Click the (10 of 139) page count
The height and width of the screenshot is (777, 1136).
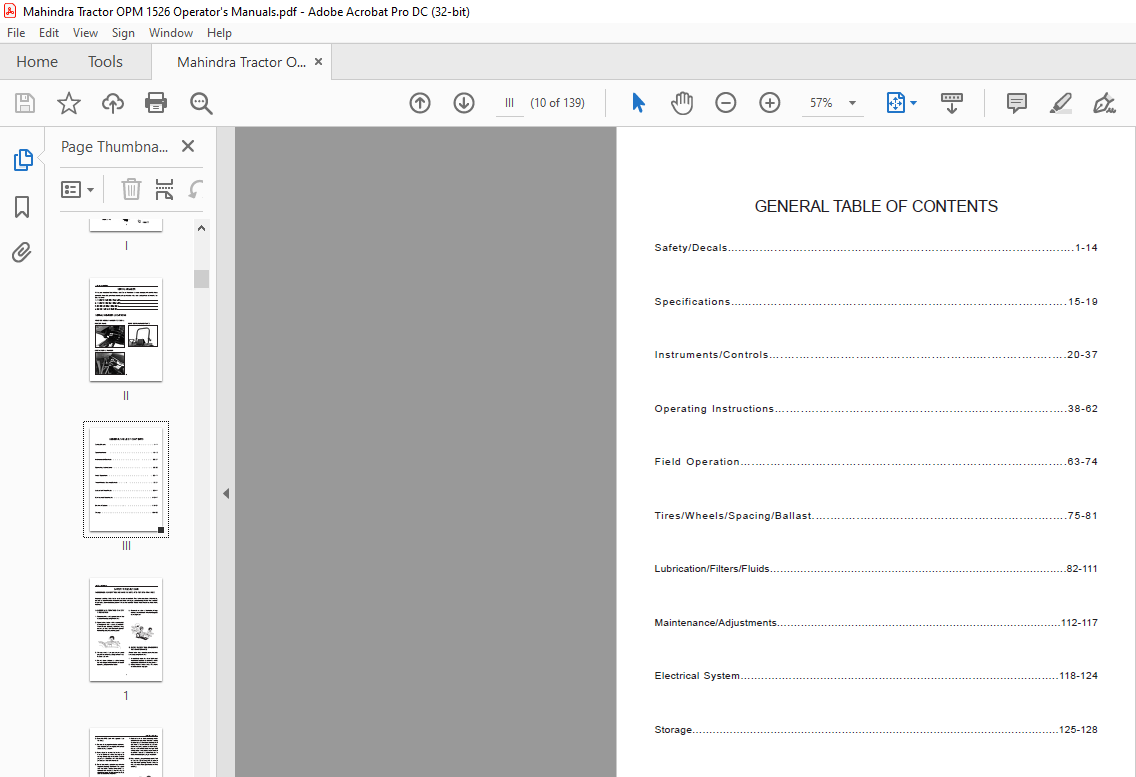tap(557, 103)
